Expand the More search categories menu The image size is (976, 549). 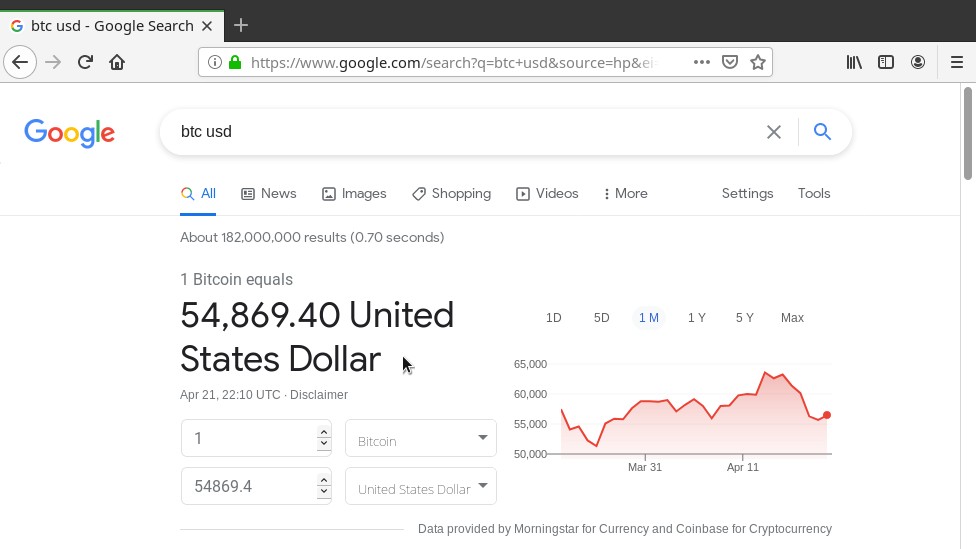coord(626,194)
